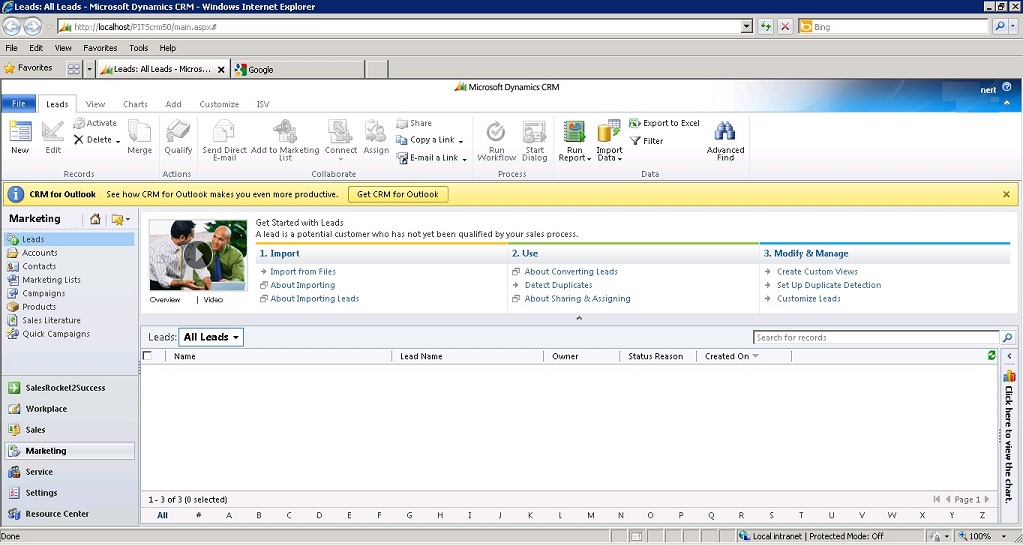Image resolution: width=1023 pixels, height=546 pixels.
Task: Minimize the ribbon using the arrow
Action: coord(1007,103)
